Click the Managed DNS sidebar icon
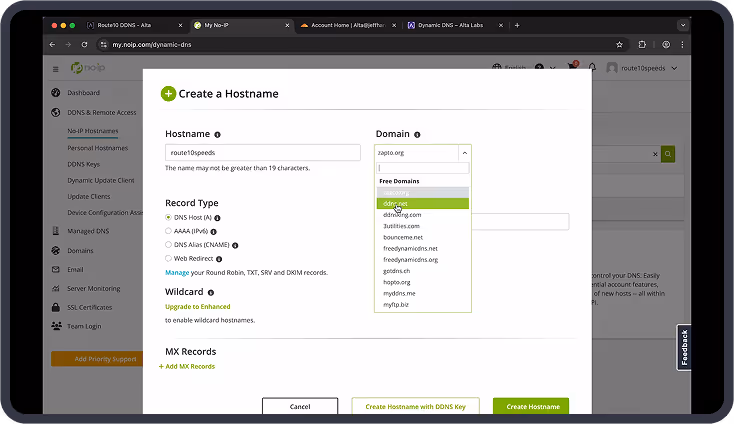Screen dimensions: 734x424 (56, 231)
